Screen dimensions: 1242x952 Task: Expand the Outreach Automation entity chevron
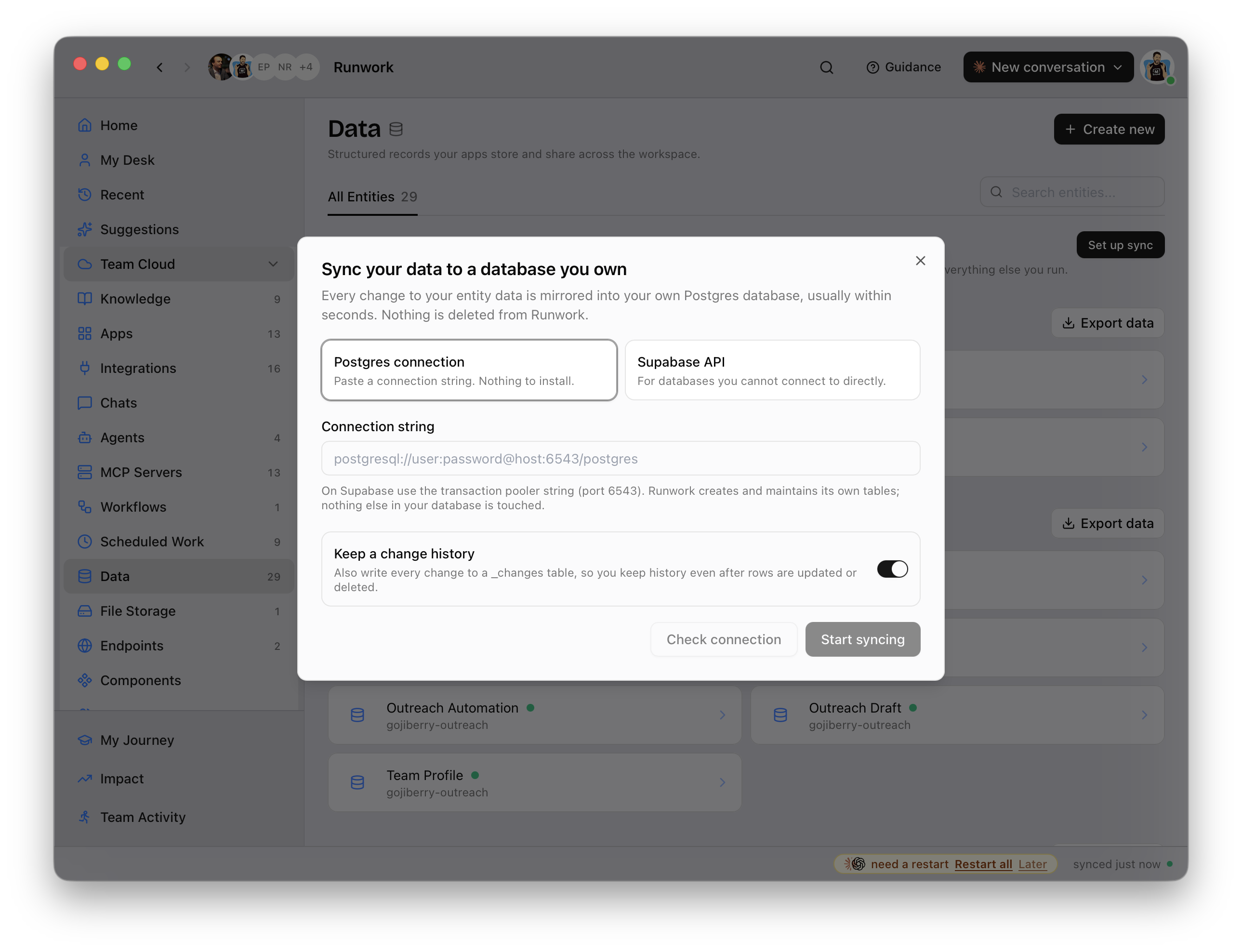723,715
